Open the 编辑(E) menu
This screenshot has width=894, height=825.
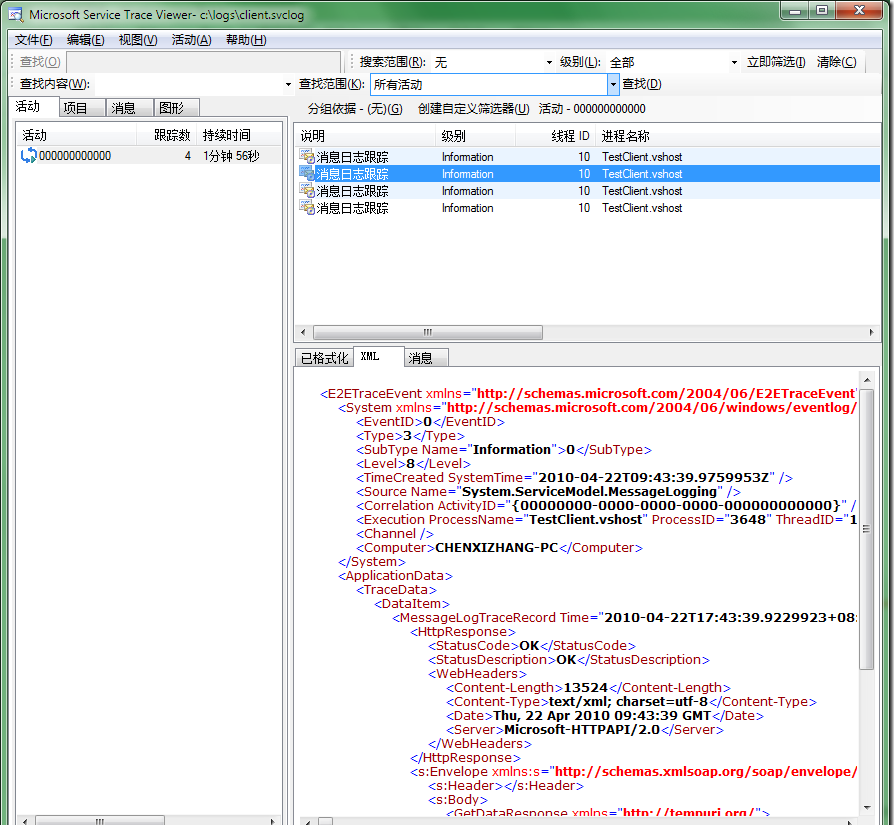pyautogui.click(x=86, y=40)
